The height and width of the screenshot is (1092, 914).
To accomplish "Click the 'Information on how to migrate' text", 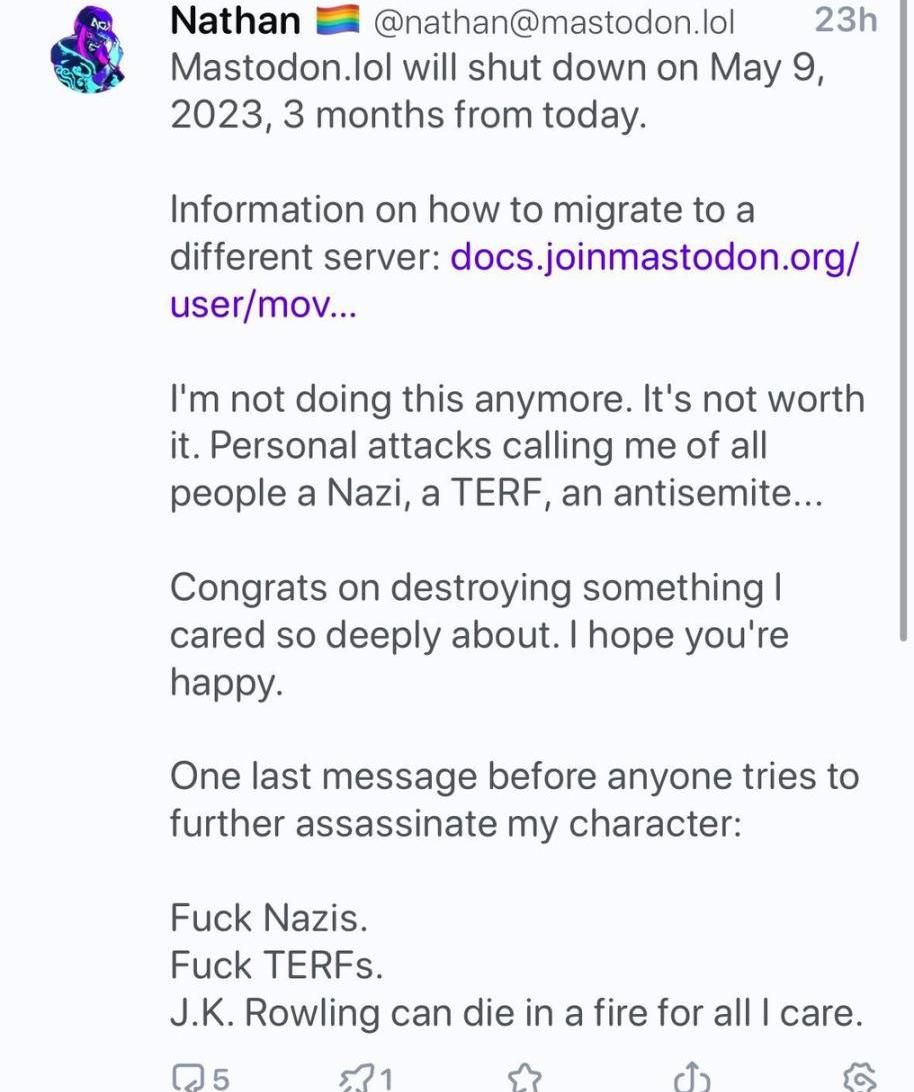I will click(x=461, y=211).
